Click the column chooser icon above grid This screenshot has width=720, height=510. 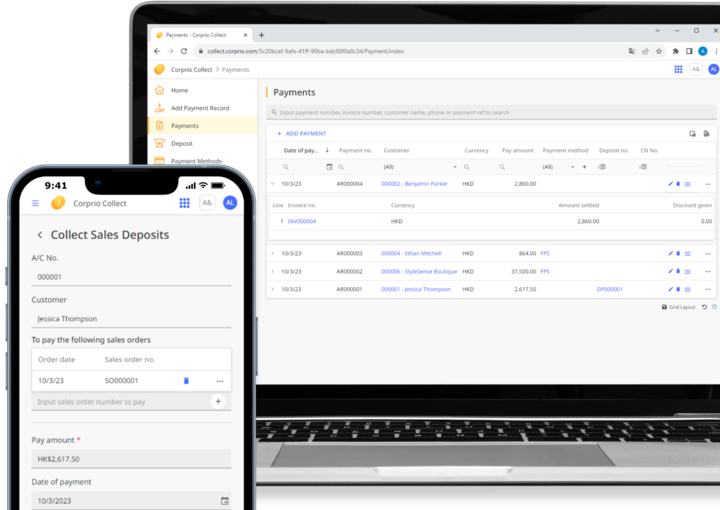(692, 134)
